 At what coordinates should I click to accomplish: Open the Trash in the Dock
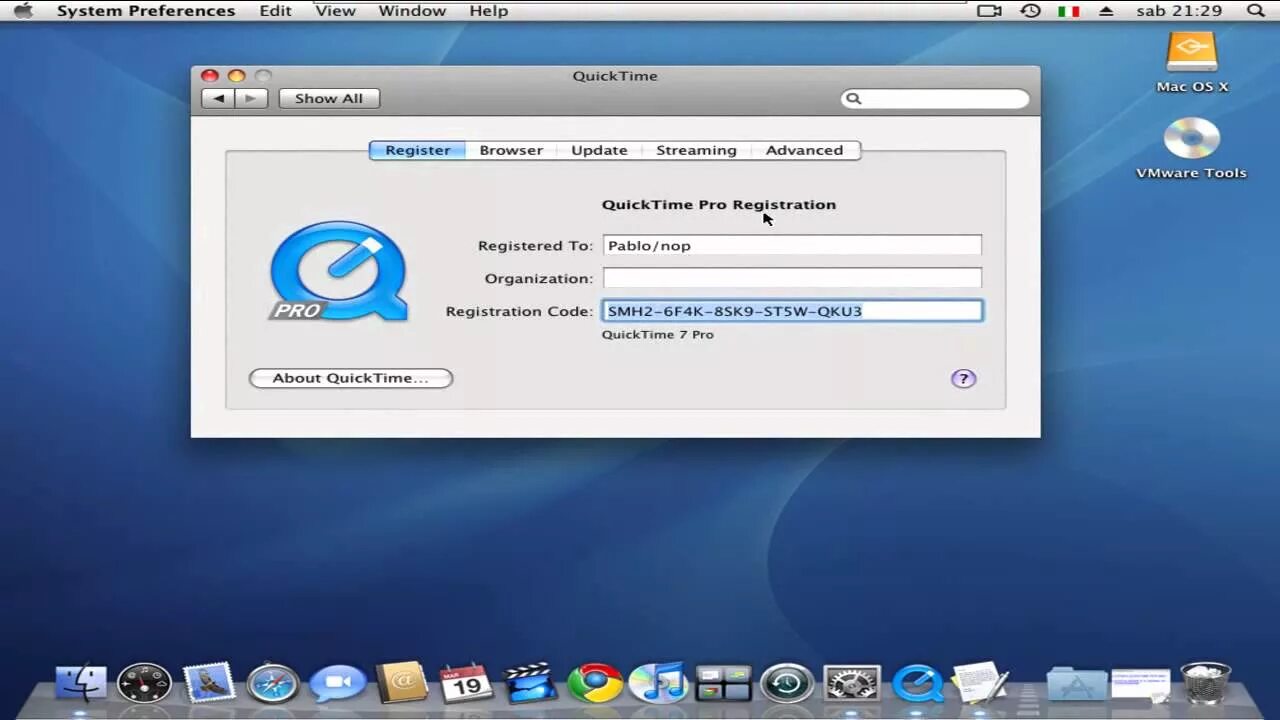point(1205,683)
